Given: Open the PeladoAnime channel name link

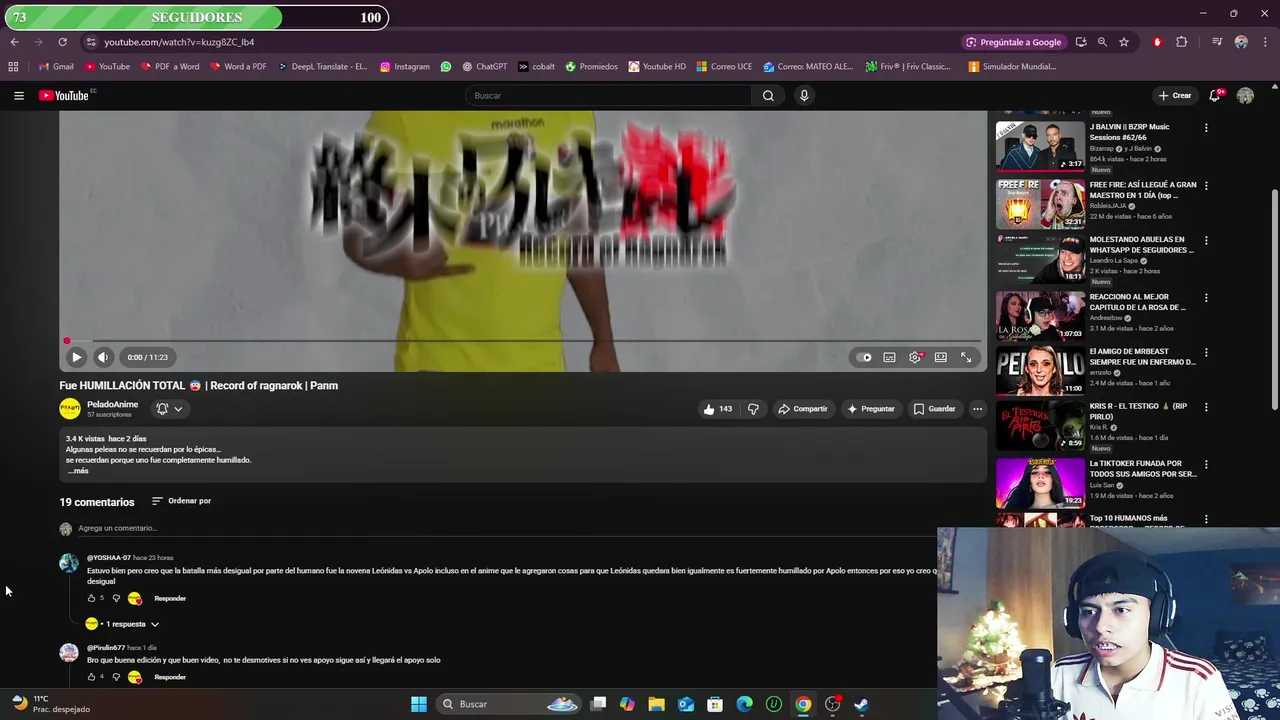Looking at the screenshot, I should (112, 404).
